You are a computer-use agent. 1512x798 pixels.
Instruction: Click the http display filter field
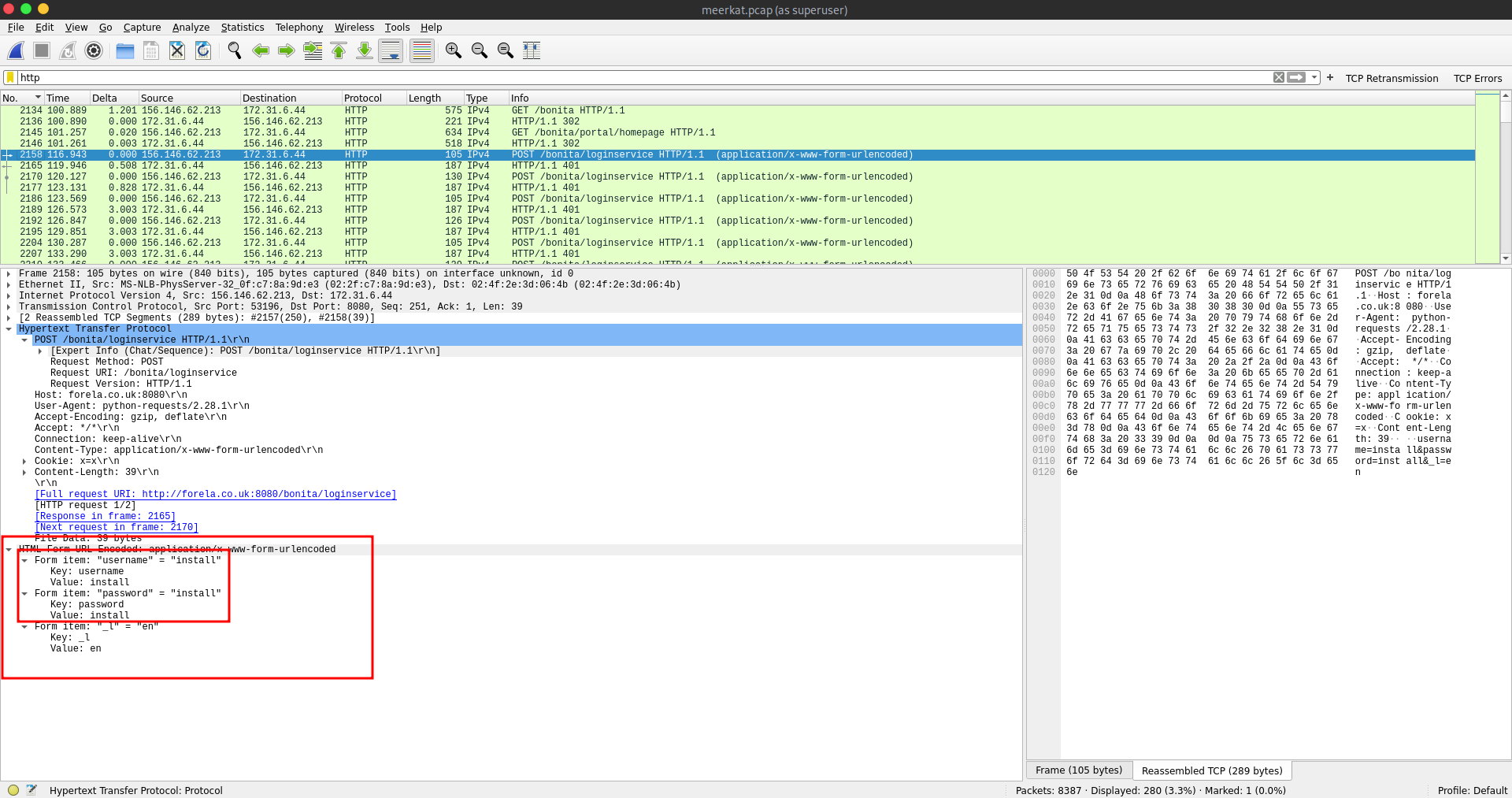630,77
